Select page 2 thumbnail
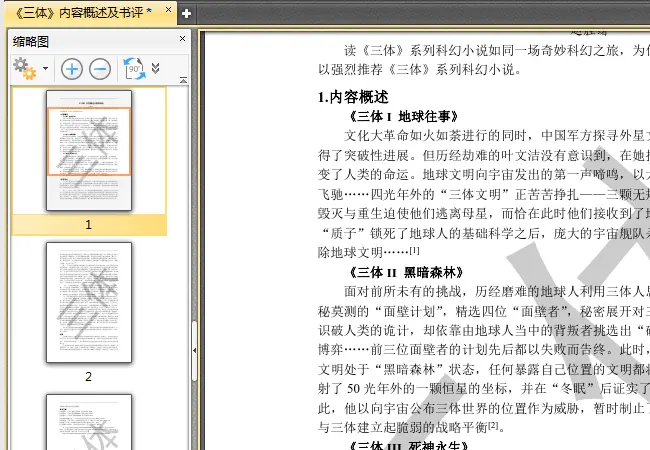The width and height of the screenshot is (650, 450). [x=89, y=302]
